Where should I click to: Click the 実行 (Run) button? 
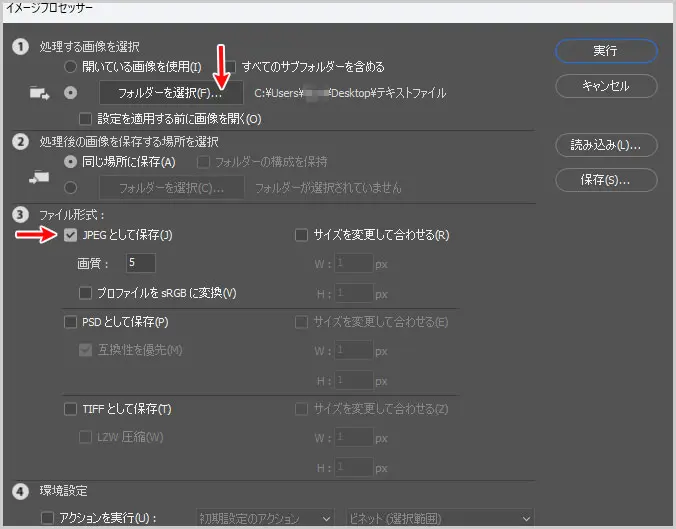pyautogui.click(x=606, y=51)
